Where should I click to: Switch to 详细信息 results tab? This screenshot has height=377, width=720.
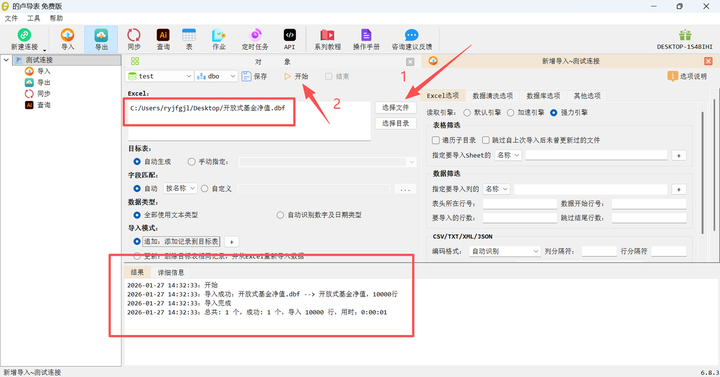click(x=171, y=272)
